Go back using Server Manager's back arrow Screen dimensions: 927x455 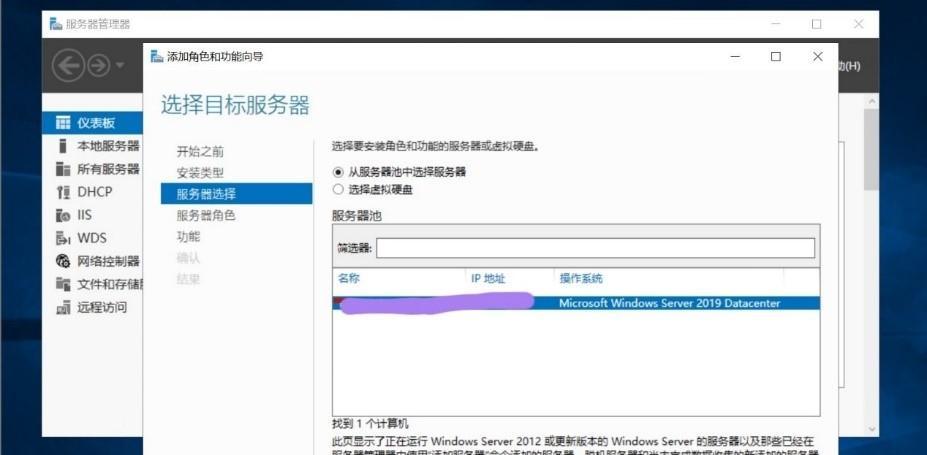(x=67, y=66)
